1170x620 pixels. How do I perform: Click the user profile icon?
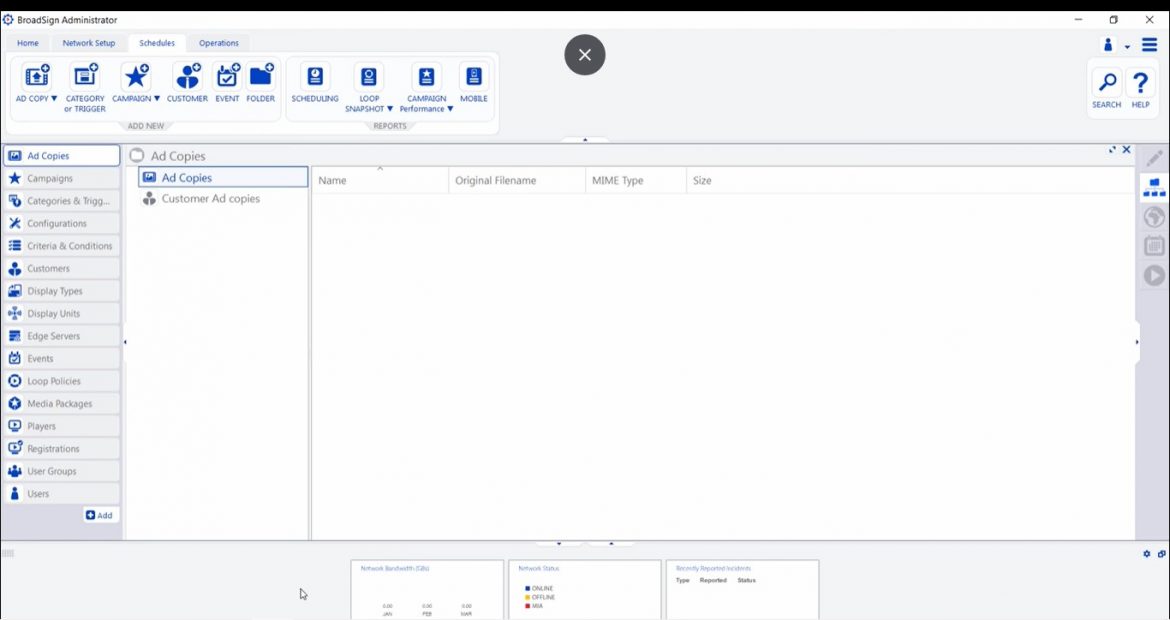1107,45
